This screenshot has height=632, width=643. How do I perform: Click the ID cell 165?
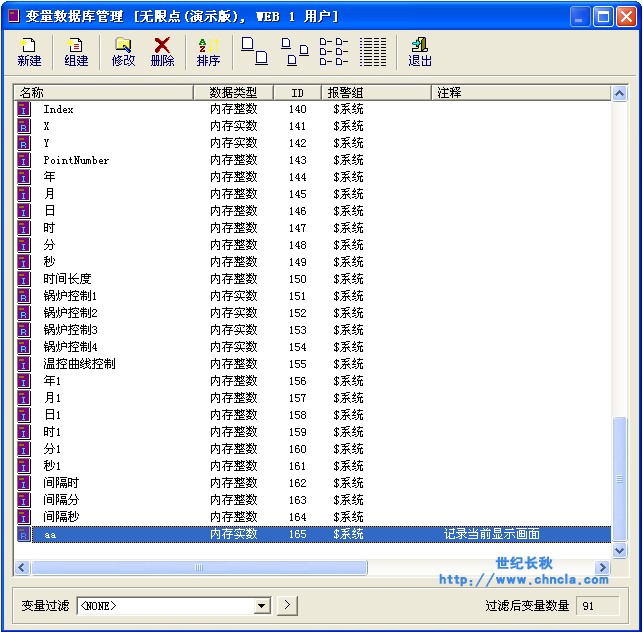tap(297, 534)
